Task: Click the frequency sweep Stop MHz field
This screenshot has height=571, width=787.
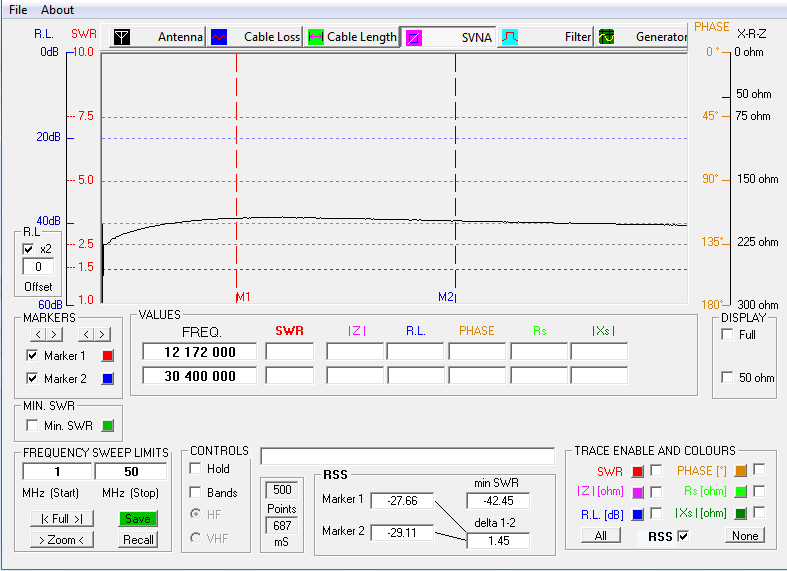Action: 131,471
